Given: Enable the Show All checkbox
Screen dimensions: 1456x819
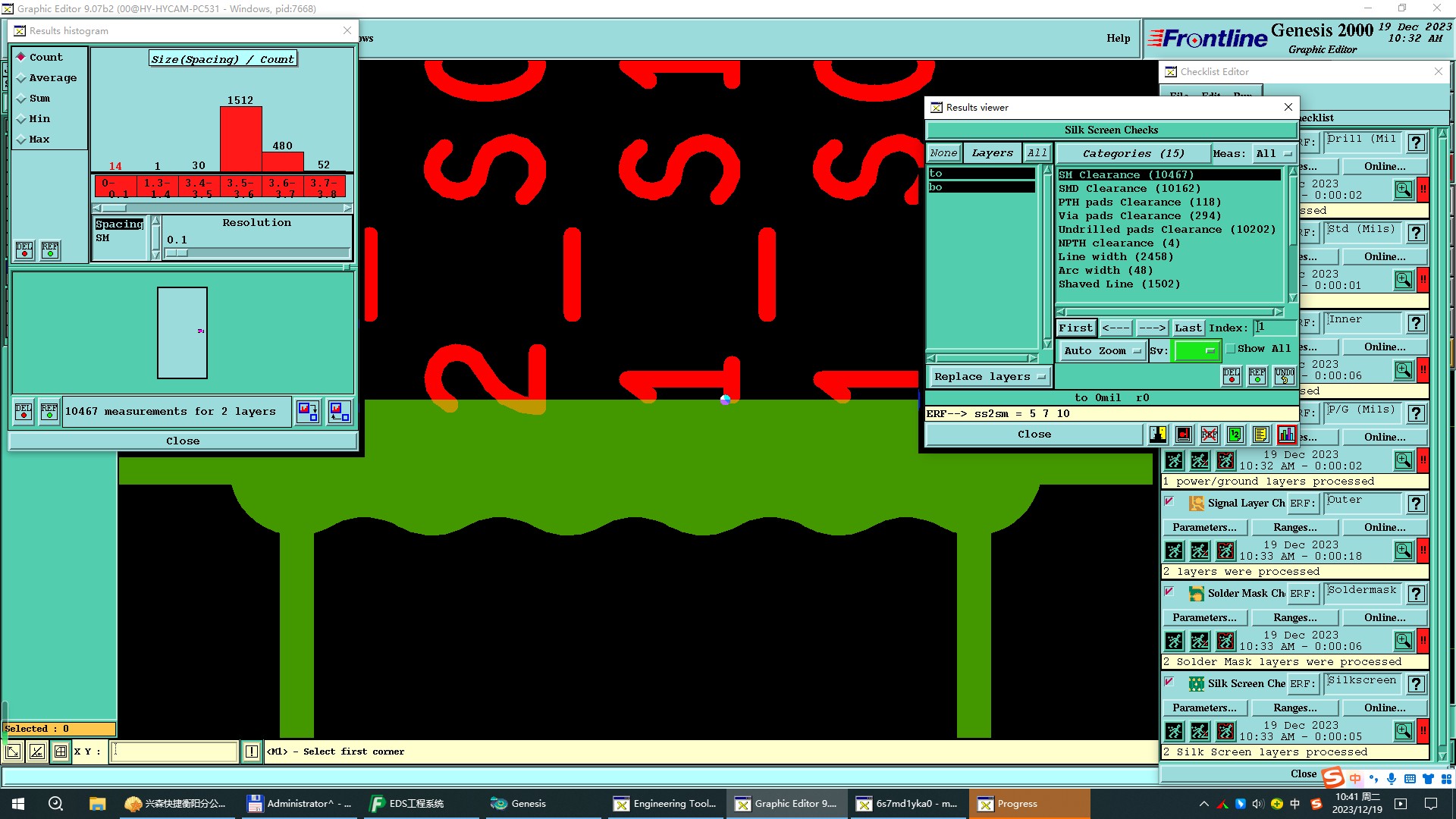Looking at the screenshot, I should pos(1231,349).
